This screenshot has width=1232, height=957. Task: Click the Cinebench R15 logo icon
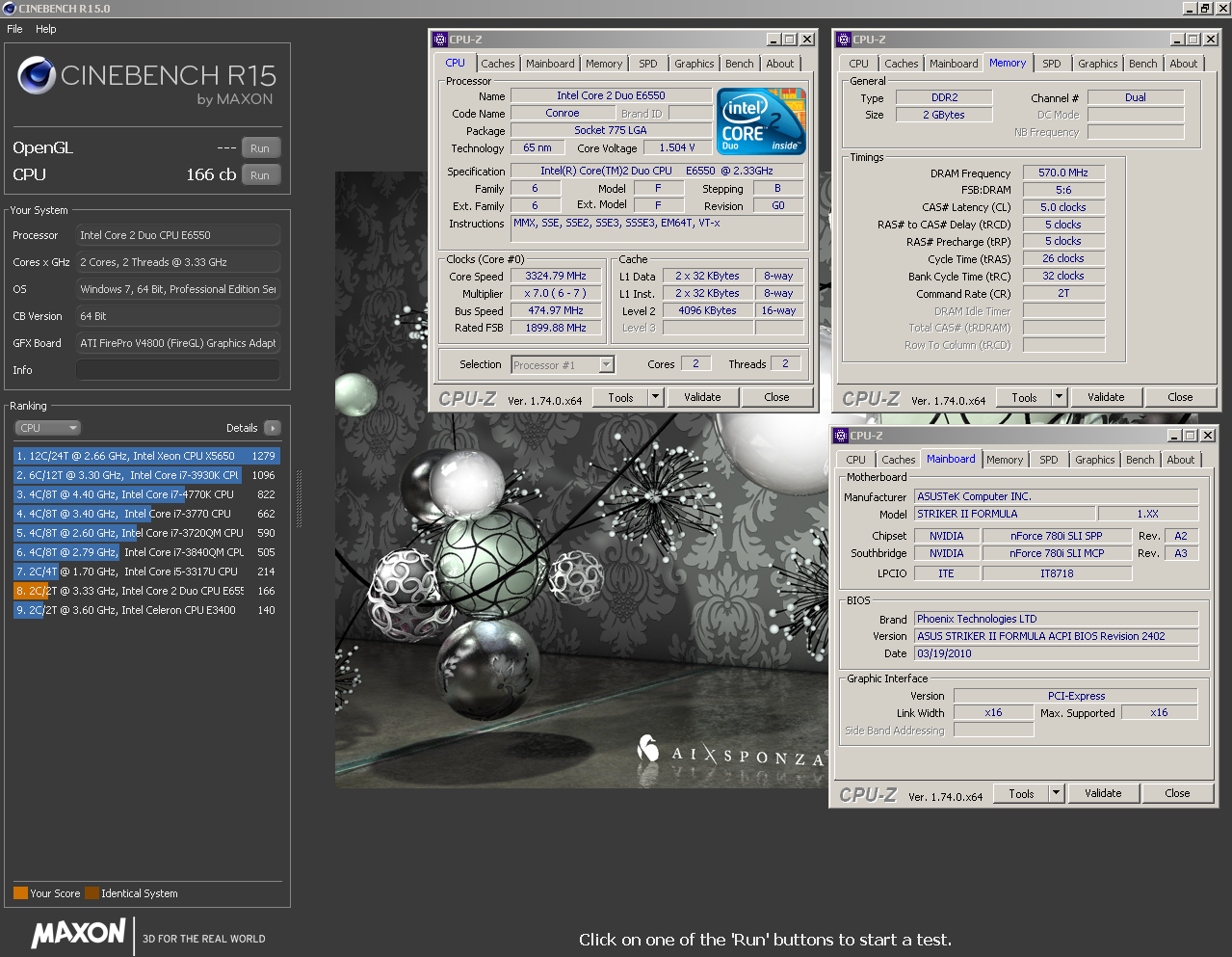point(37,76)
